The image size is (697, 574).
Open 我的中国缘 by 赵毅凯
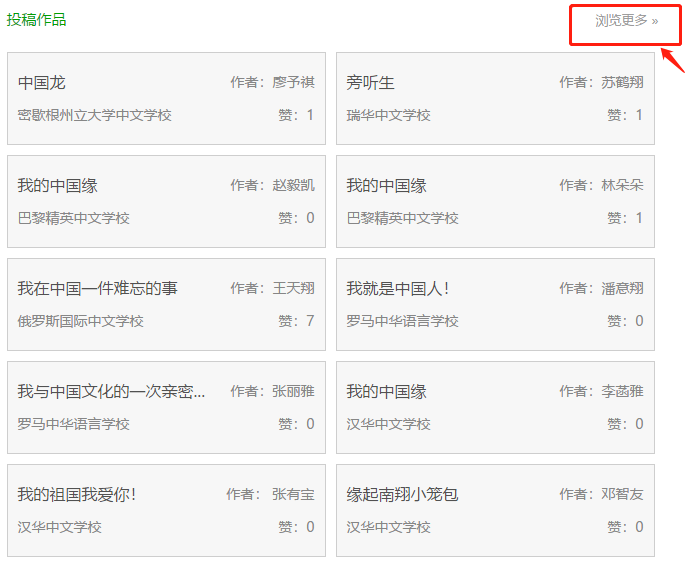pos(57,185)
